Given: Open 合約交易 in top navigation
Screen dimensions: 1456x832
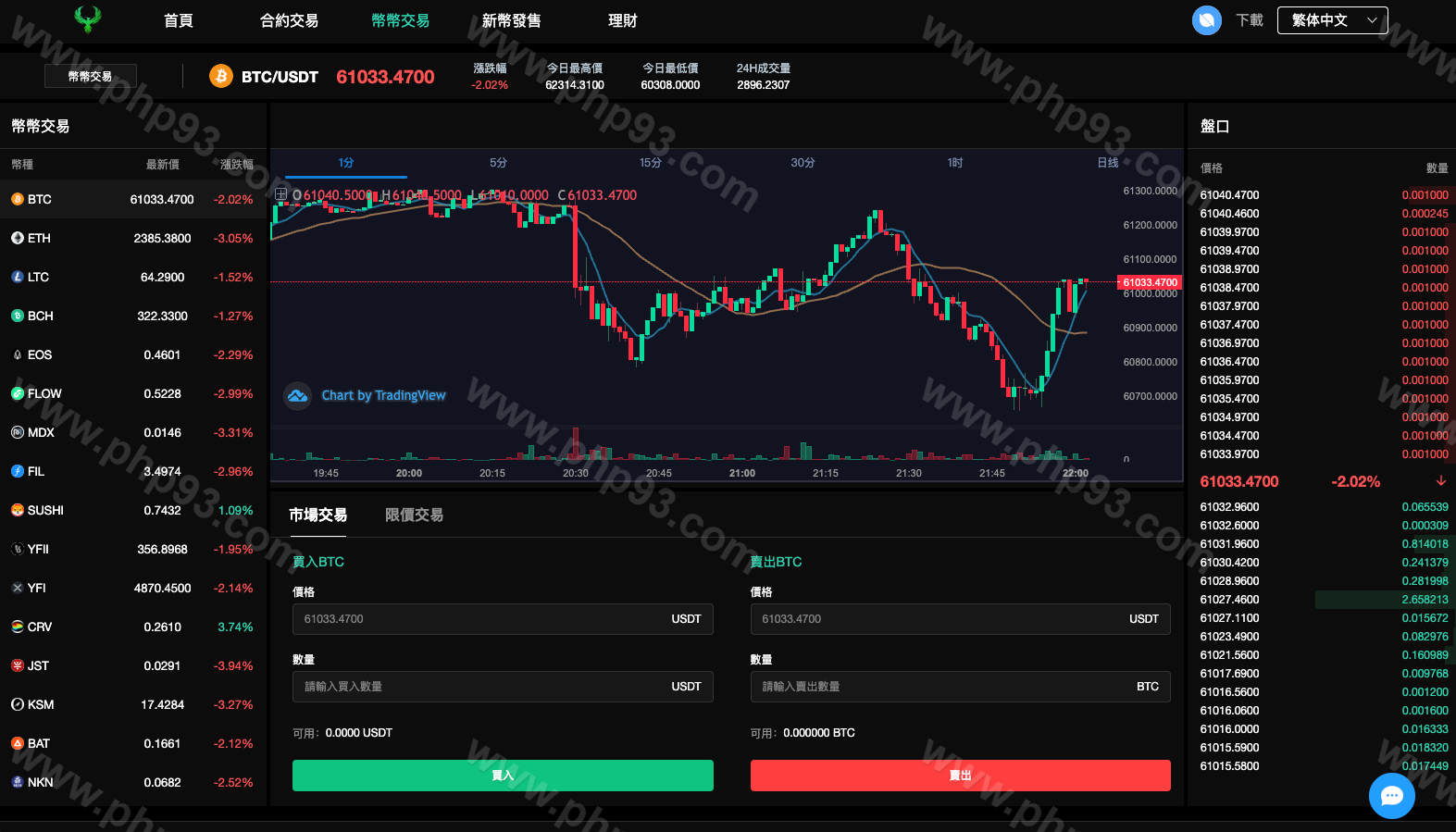Looking at the screenshot, I should [x=289, y=20].
